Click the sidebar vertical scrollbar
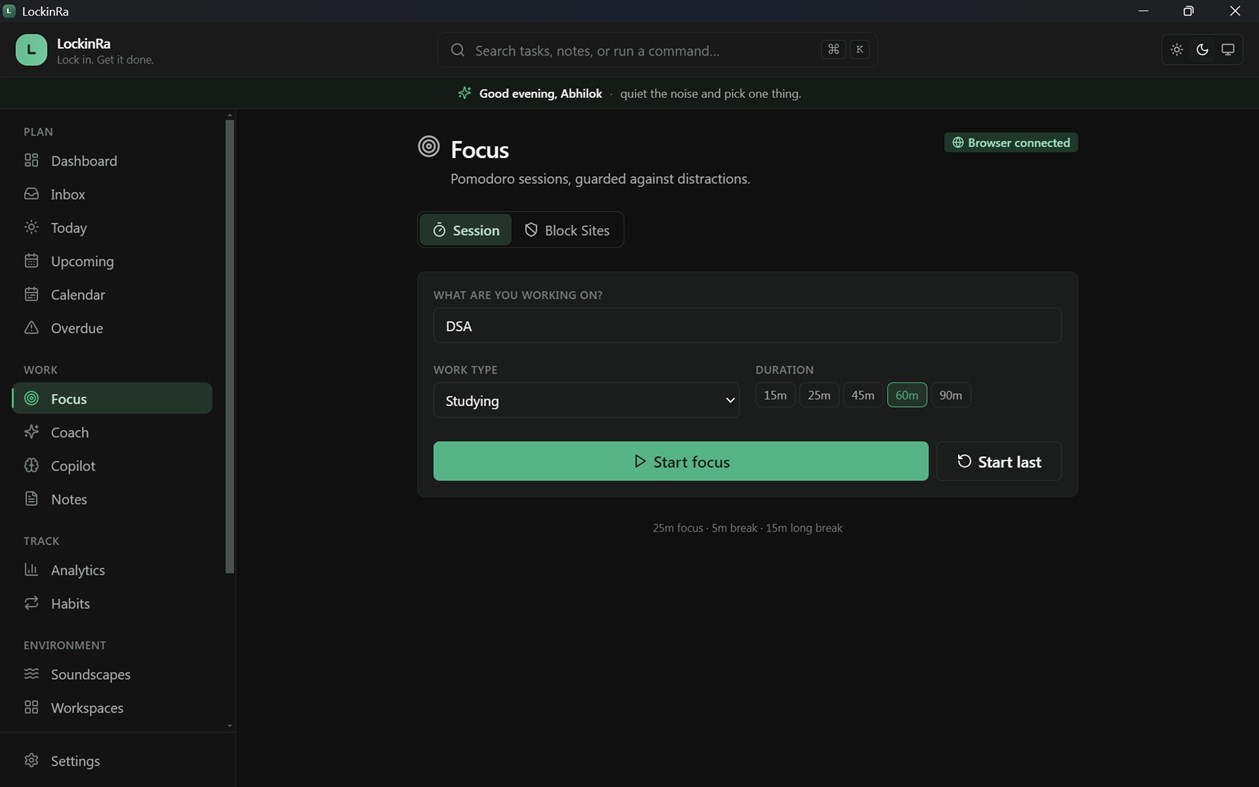 [x=229, y=346]
